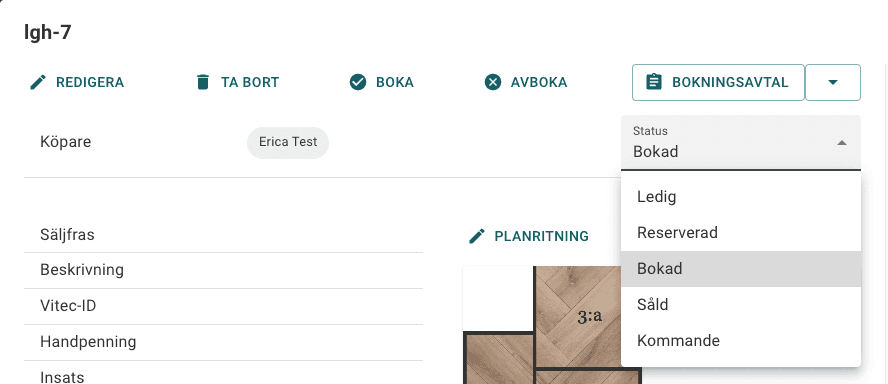Collapse the Status dropdown arrow
Screen dimensions: 888x384
tap(842, 143)
